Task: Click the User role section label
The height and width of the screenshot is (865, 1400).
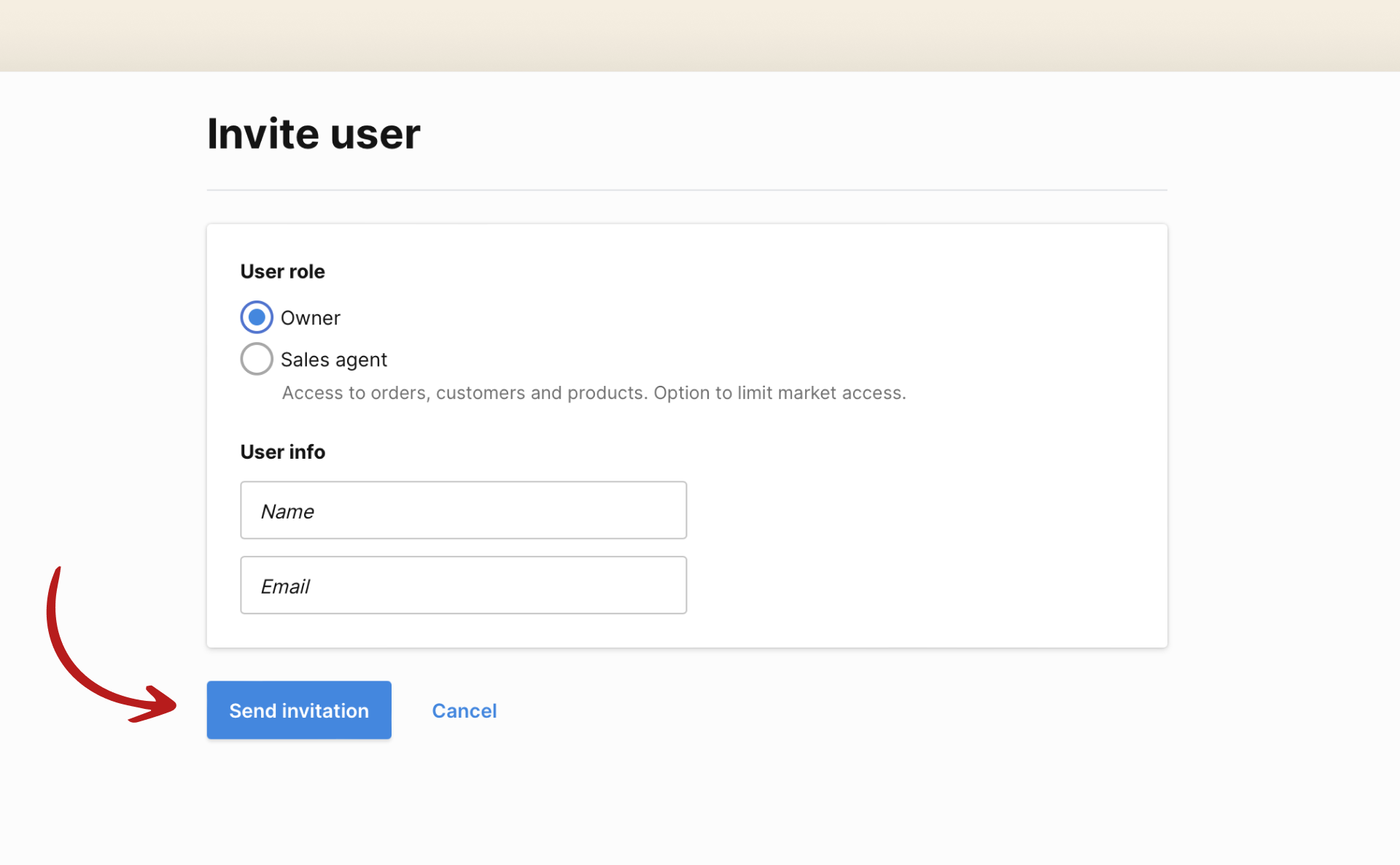Action: coord(282,271)
